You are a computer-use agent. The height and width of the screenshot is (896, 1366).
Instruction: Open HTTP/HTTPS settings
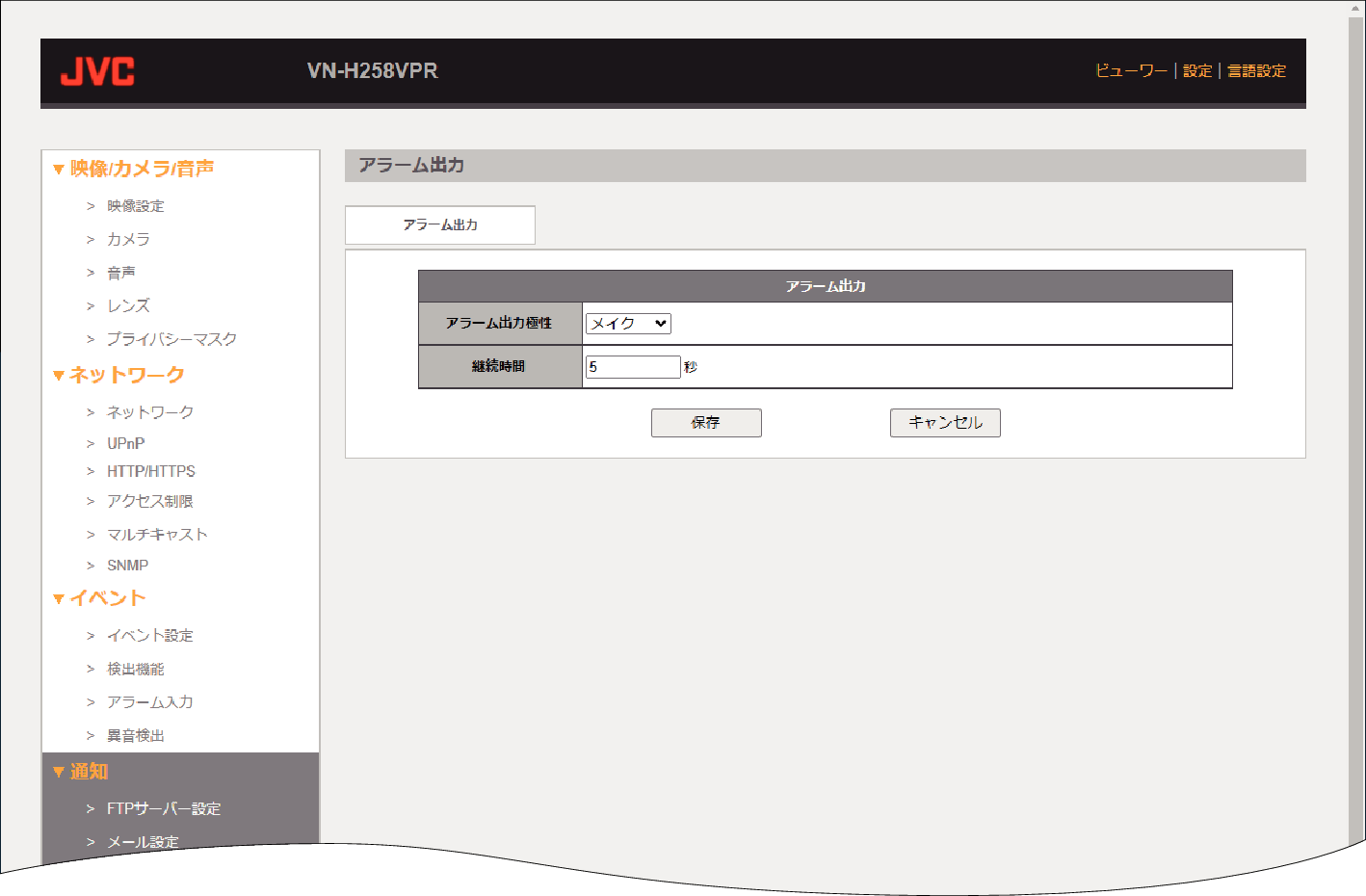click(151, 471)
